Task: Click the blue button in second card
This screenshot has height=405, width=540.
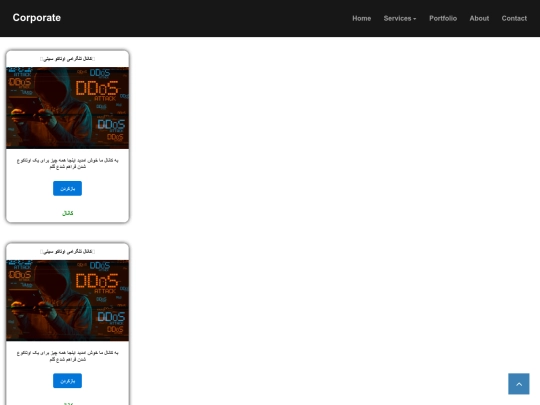Action: click(x=68, y=381)
